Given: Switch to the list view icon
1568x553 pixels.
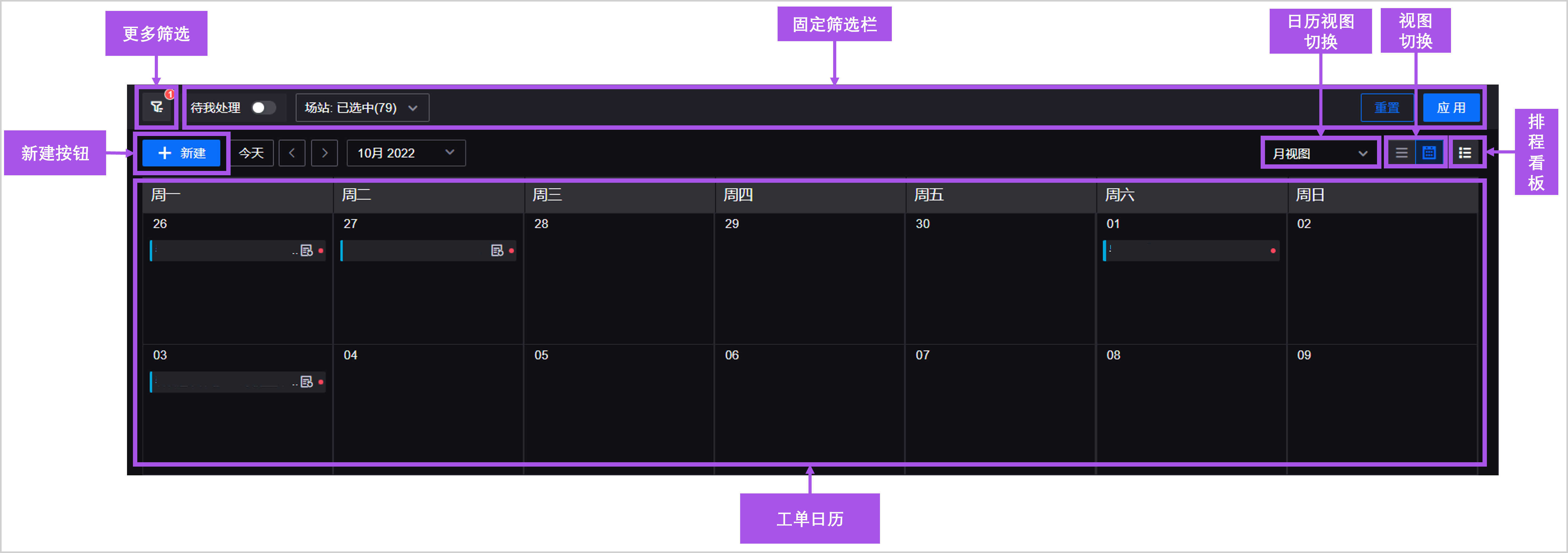Looking at the screenshot, I should click(x=1402, y=153).
